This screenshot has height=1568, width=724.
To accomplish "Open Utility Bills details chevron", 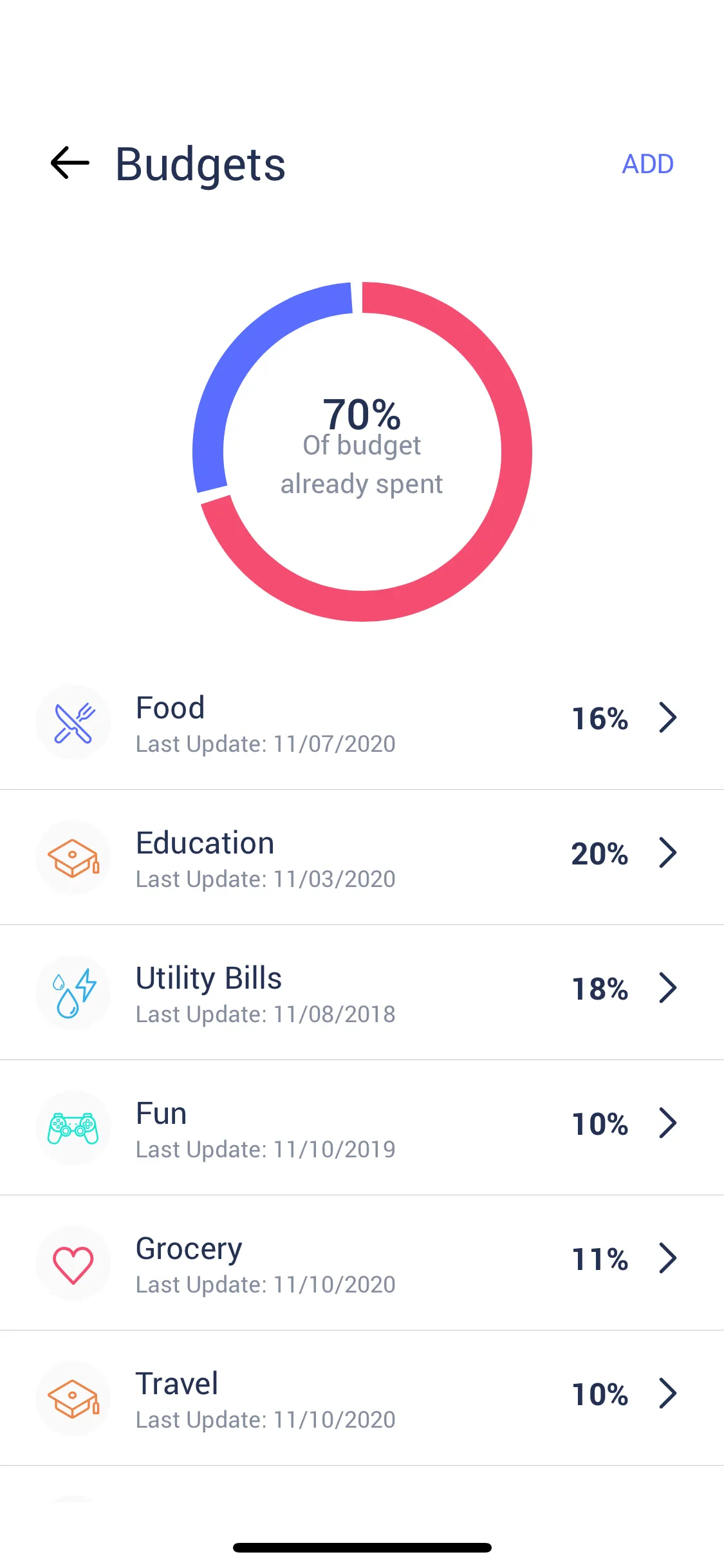I will (x=668, y=988).
